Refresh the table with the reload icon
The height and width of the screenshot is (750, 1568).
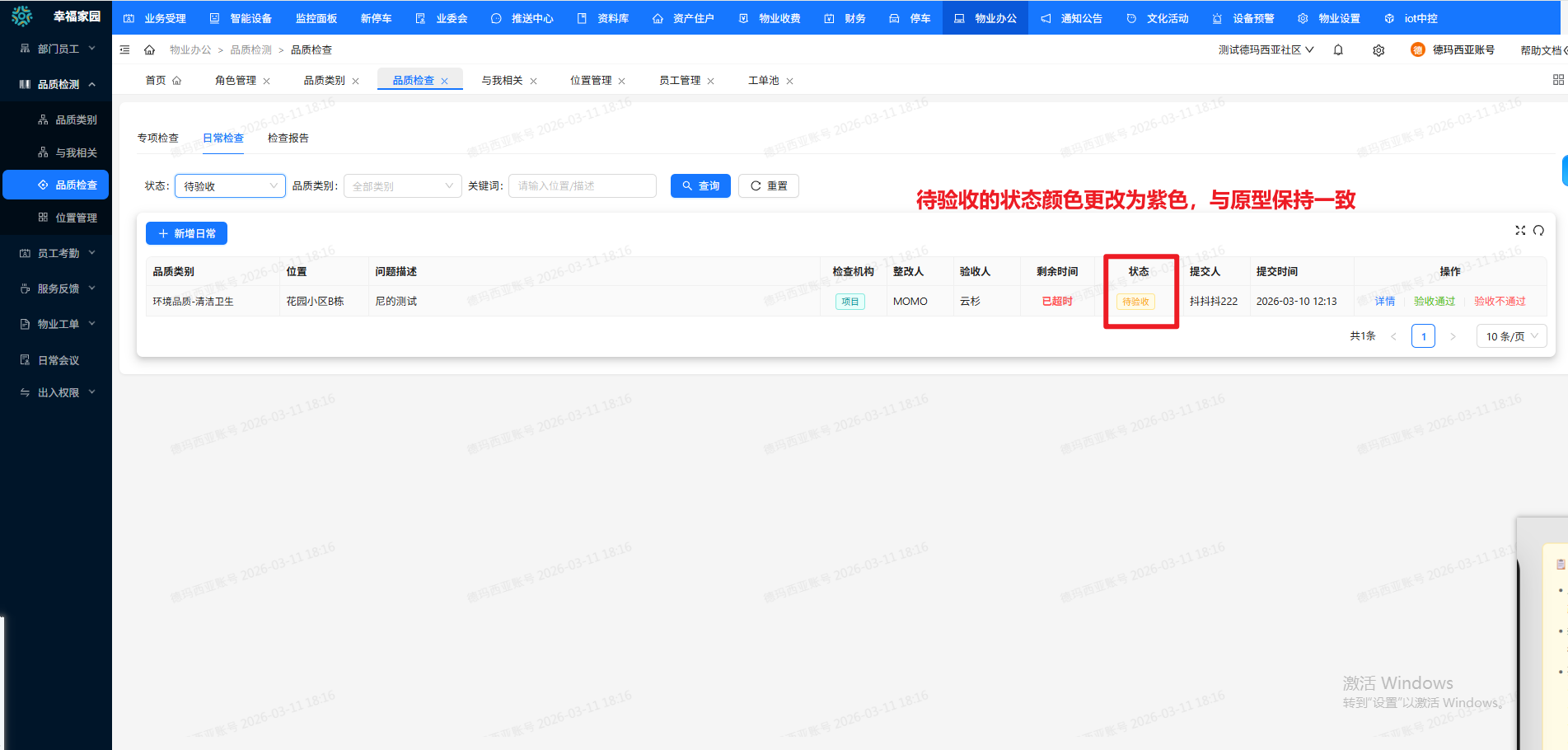(x=1538, y=231)
